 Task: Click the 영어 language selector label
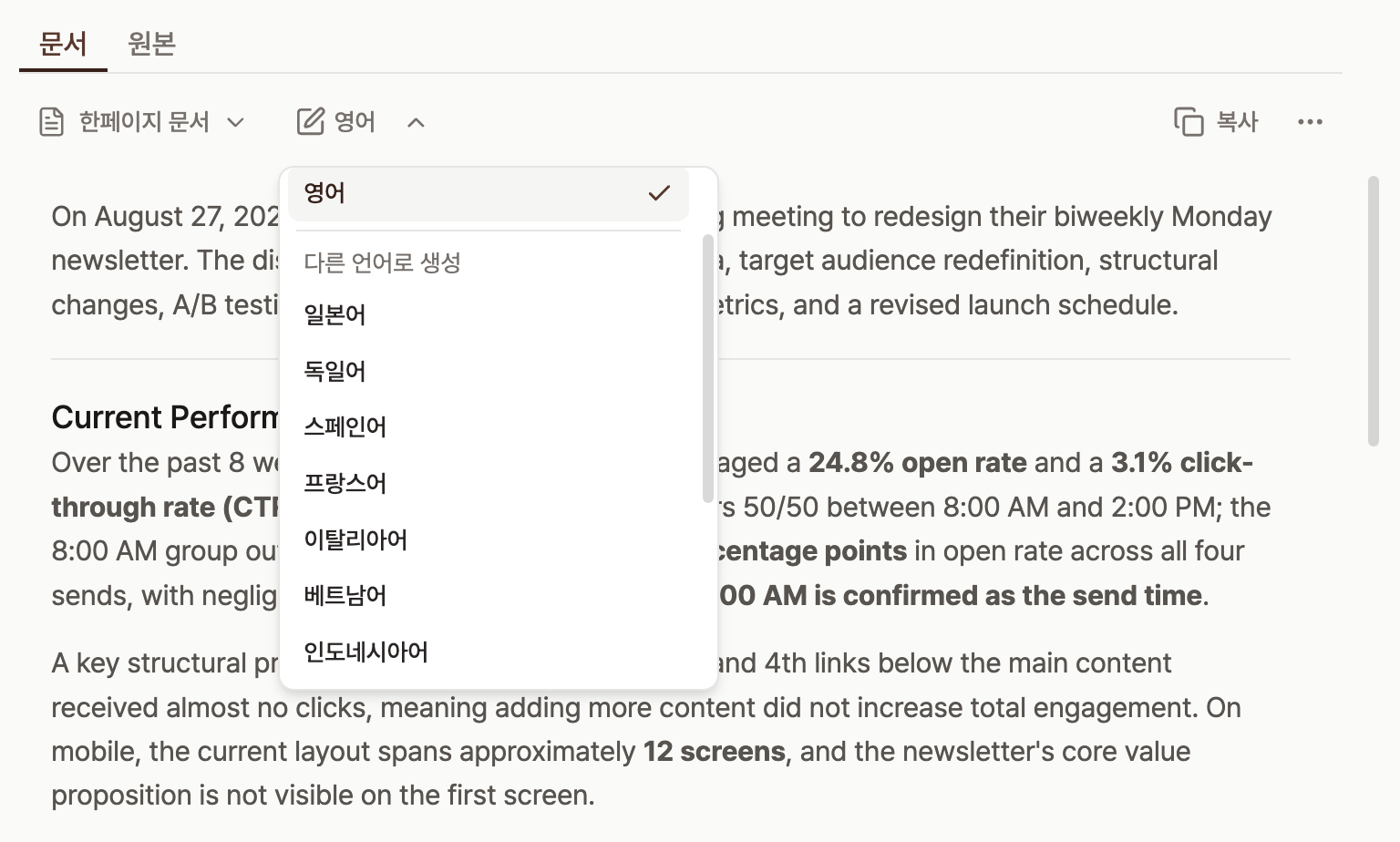click(355, 122)
